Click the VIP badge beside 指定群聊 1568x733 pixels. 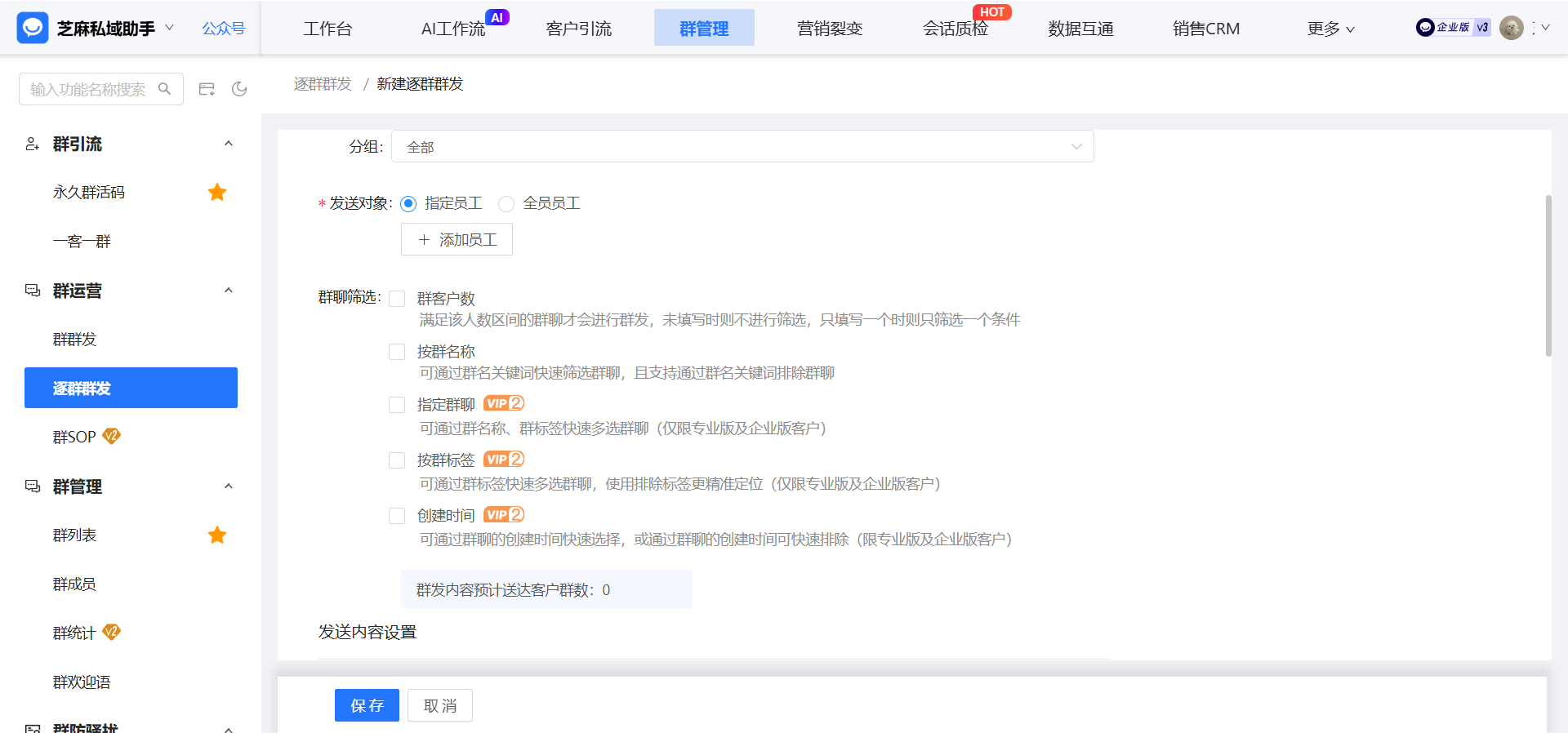click(x=504, y=403)
